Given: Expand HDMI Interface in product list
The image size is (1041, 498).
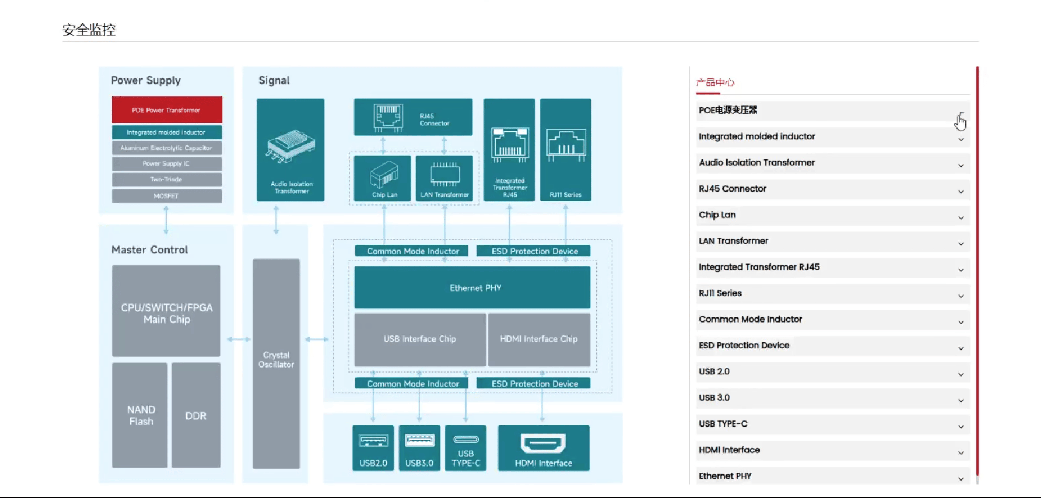Looking at the screenshot, I should pyautogui.click(x=833, y=450).
